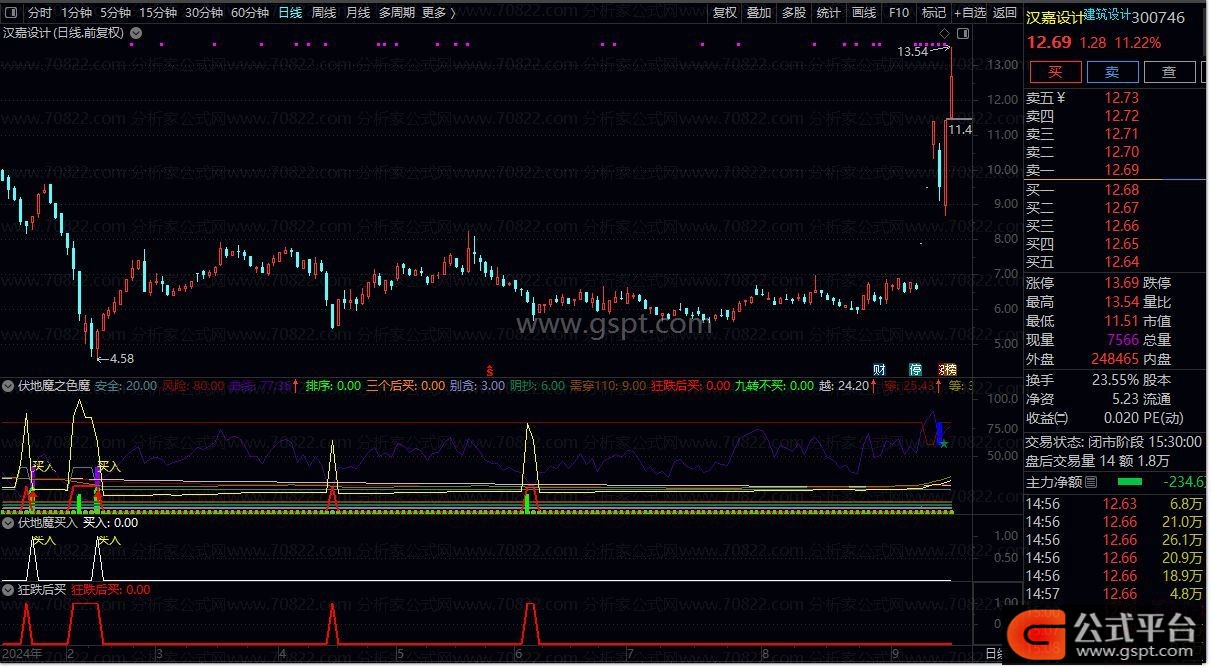The image size is (1212, 668).
Task: Click the 现量 value 7566
Action: coord(1123,339)
